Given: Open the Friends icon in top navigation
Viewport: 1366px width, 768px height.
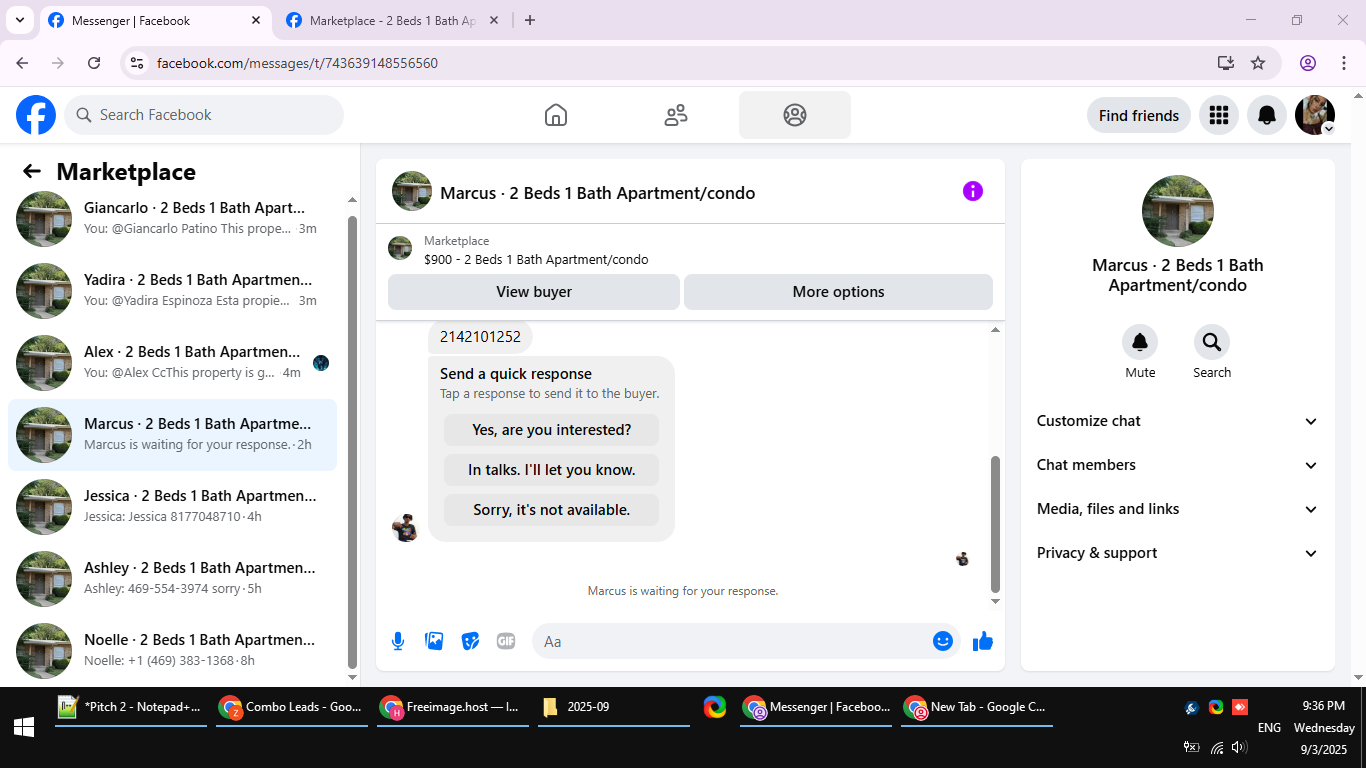Looking at the screenshot, I should (x=676, y=115).
